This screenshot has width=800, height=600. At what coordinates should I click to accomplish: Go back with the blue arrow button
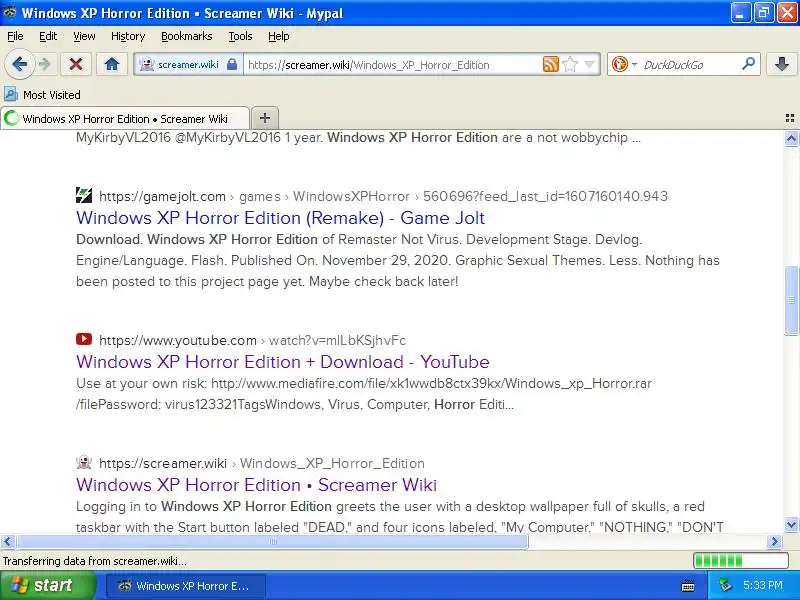tap(19, 64)
